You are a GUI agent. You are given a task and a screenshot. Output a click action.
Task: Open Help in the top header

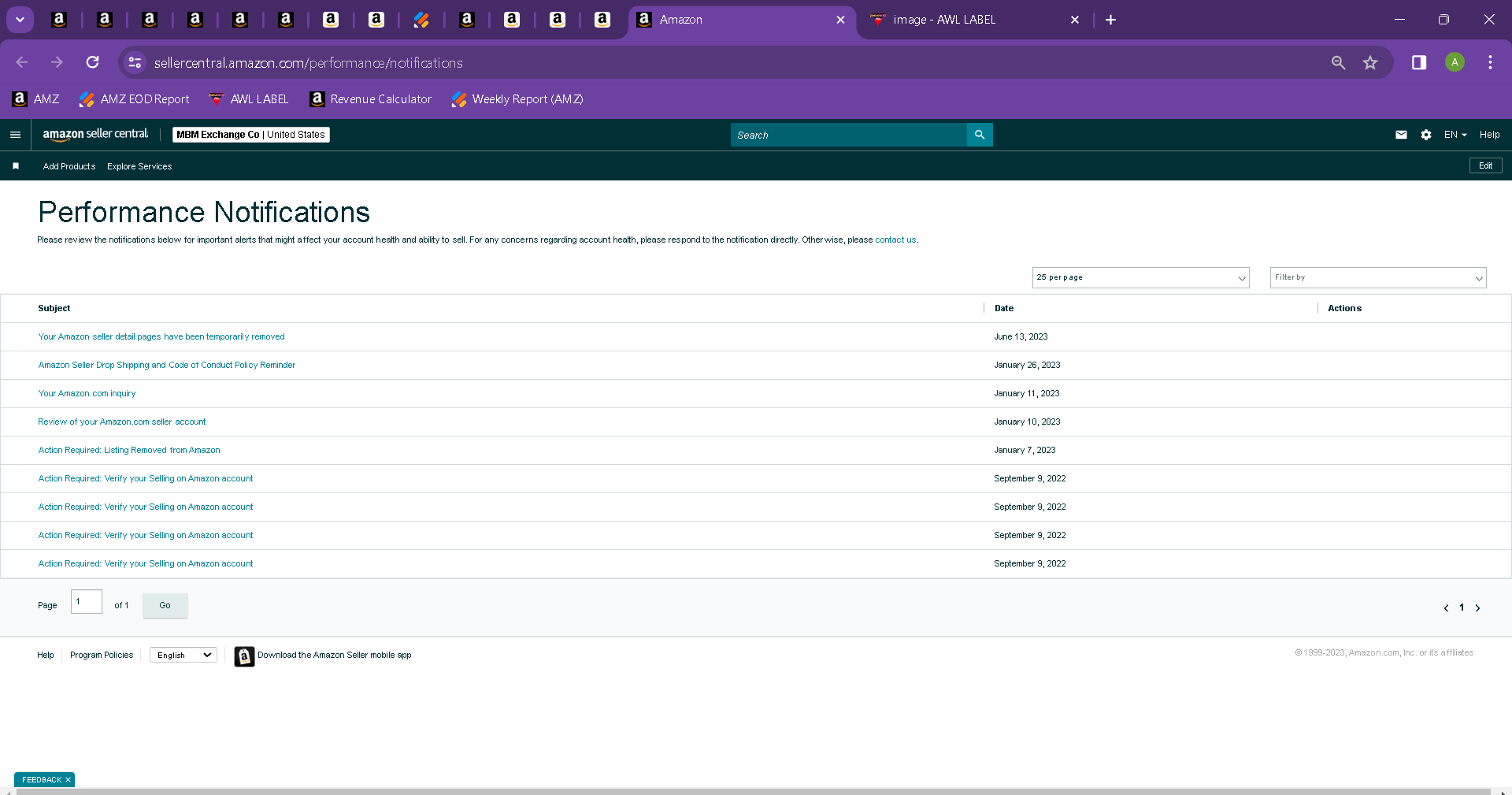(1489, 135)
